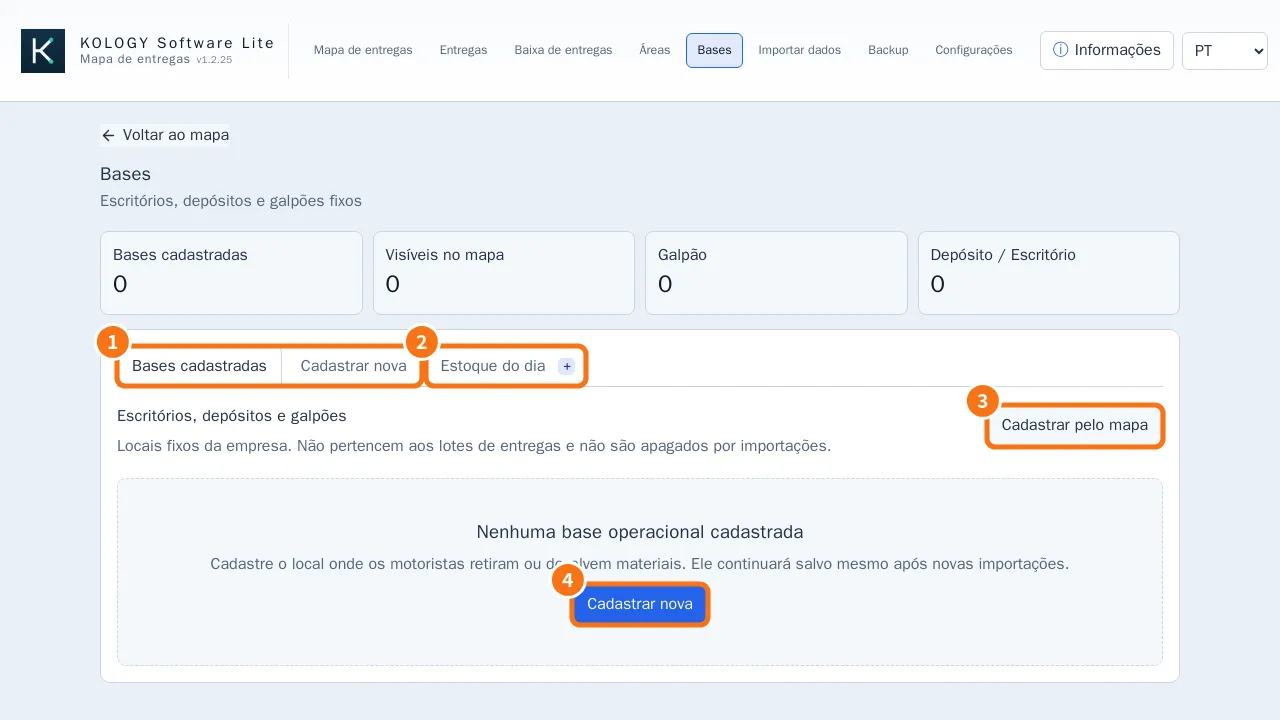Click the Depósito / Escritório stat card
1280x720 pixels.
[x=1049, y=273]
